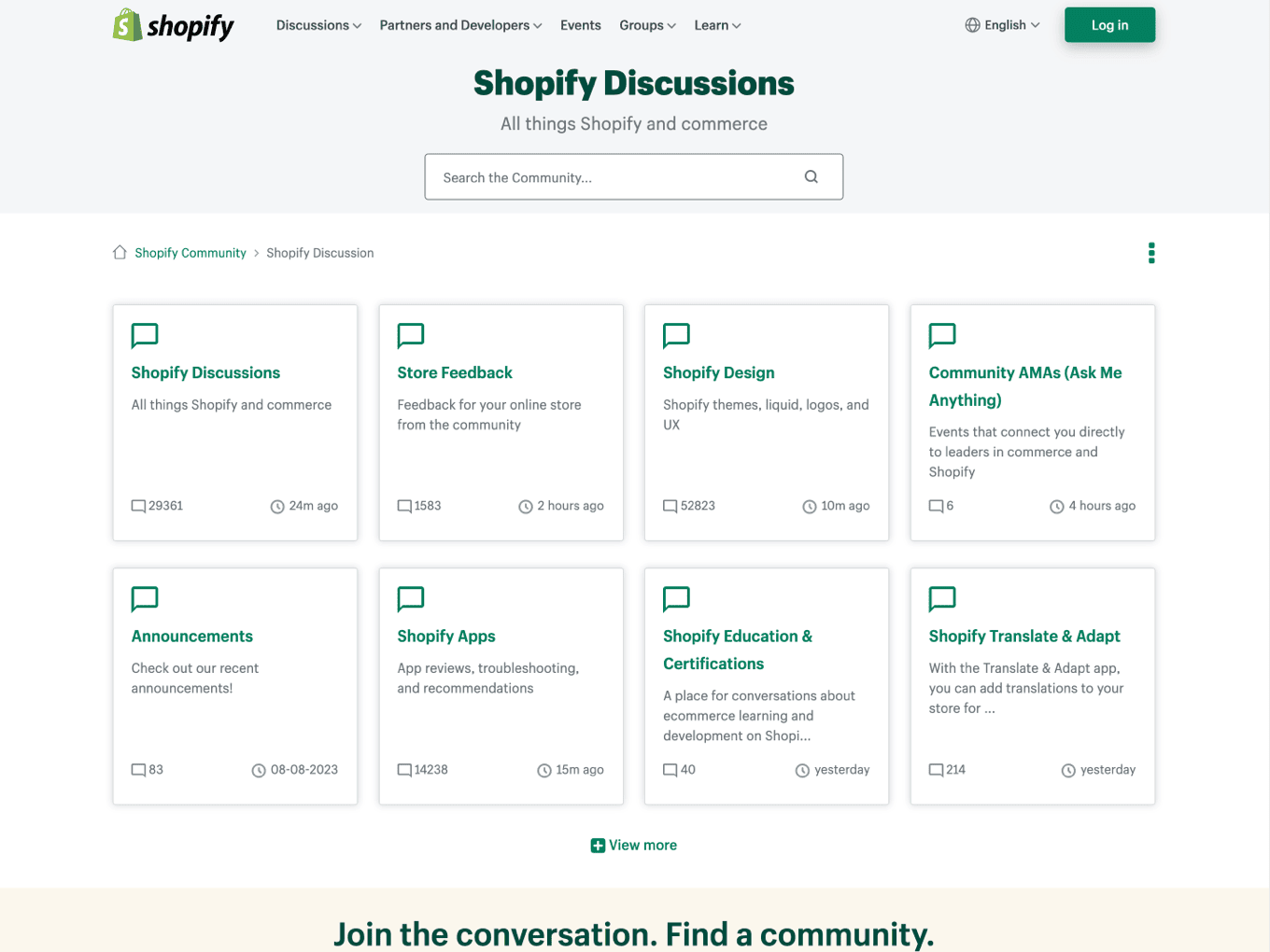The image size is (1270, 952).
Task: Click inside the community search field
Action: coord(607,176)
